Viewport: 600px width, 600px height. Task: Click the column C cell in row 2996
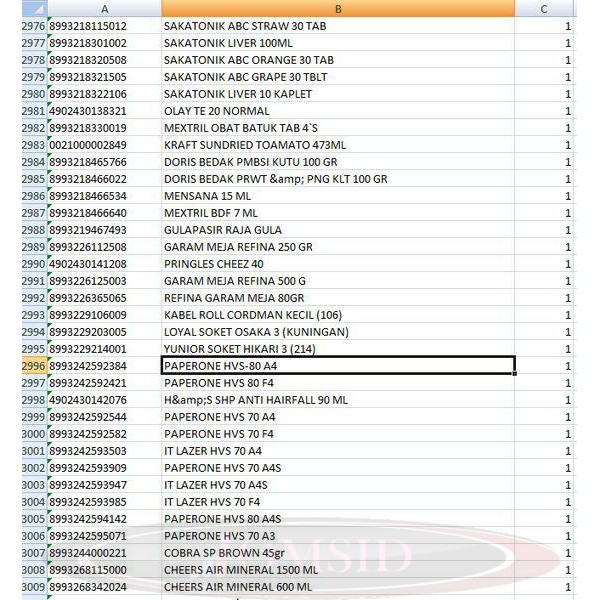coord(543,366)
